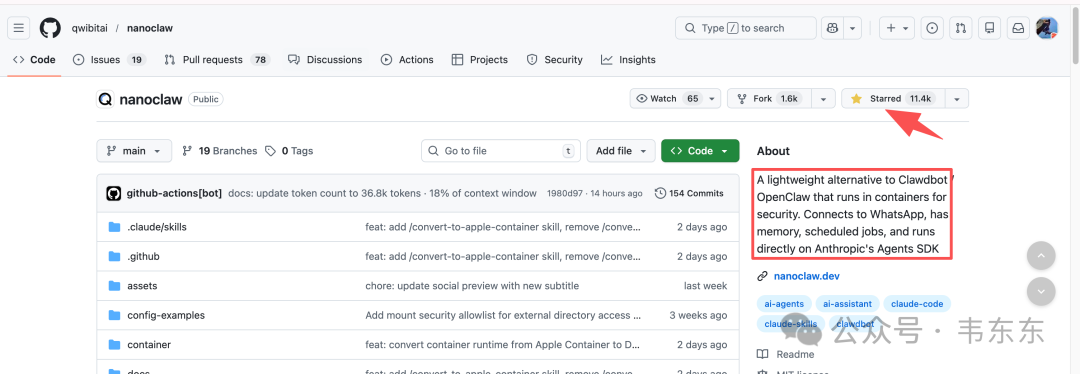Open your issues icon in header
1080x374 pixels.
(932, 28)
